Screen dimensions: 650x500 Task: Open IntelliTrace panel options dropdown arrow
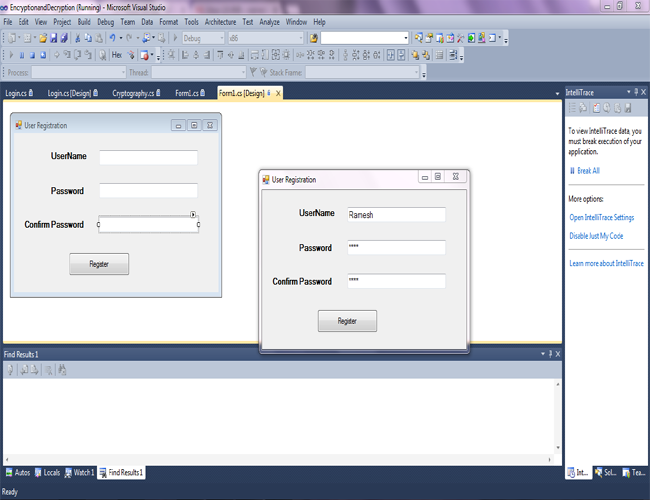tap(628, 92)
